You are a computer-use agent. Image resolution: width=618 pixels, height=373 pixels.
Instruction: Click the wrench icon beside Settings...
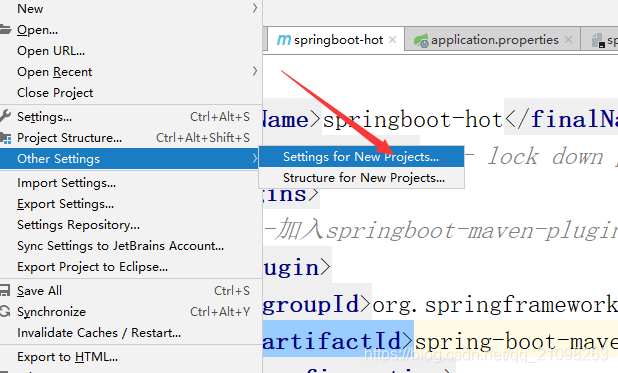click(x=5, y=116)
